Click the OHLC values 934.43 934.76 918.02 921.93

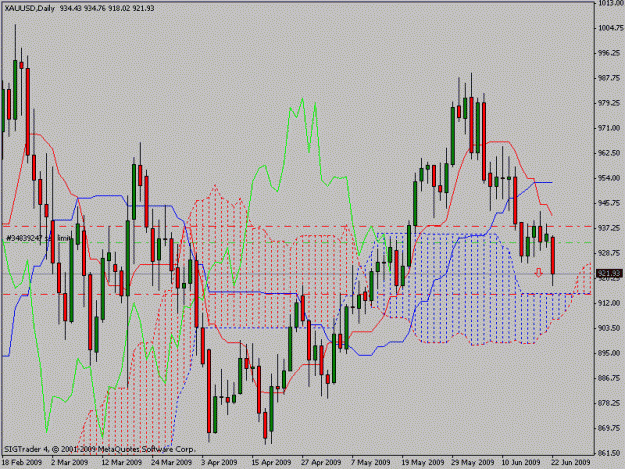(107, 8)
